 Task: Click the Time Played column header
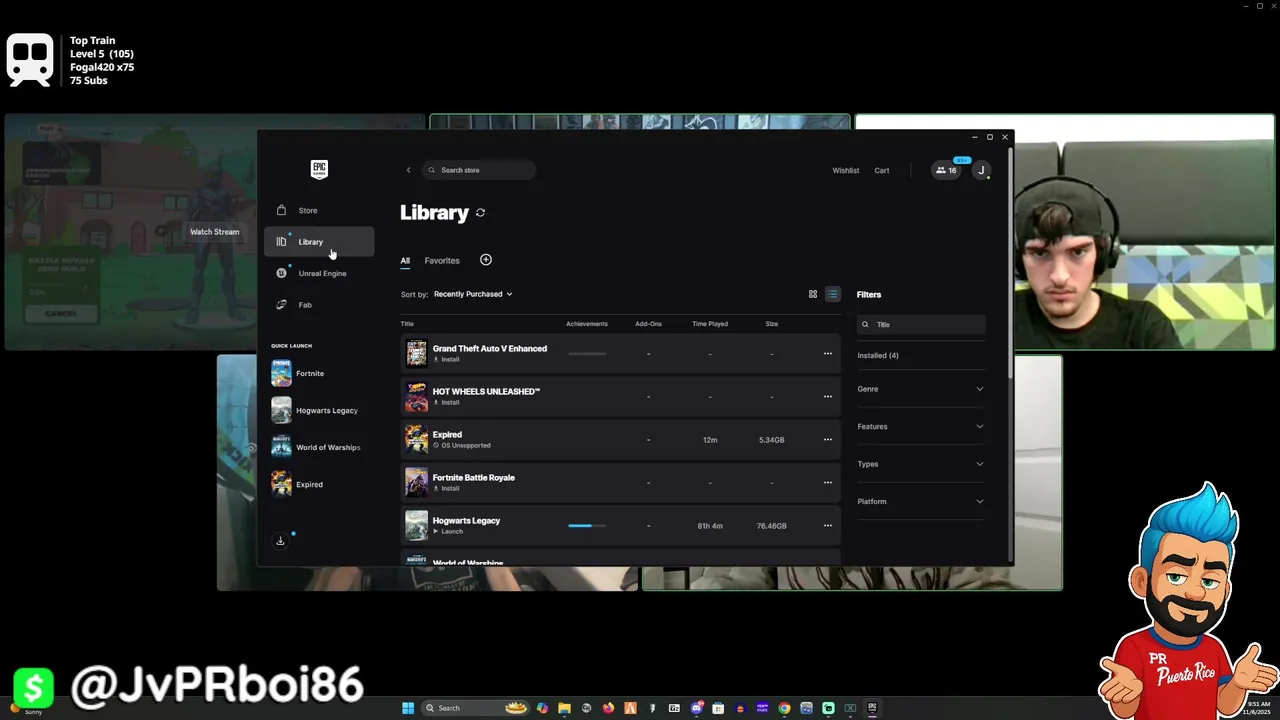[x=710, y=324]
